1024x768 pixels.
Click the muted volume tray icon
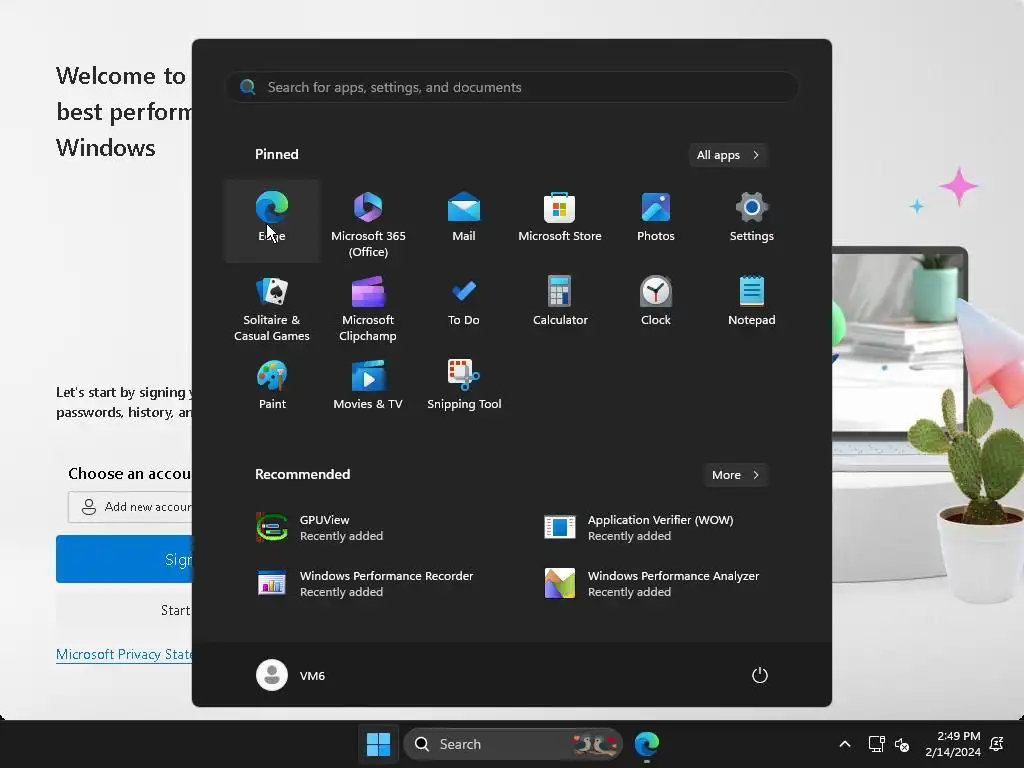tap(903, 744)
